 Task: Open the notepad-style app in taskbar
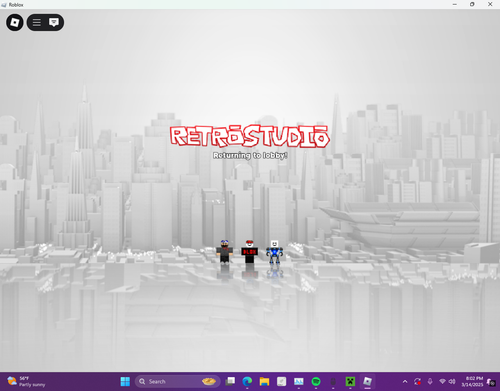[x=282, y=381]
